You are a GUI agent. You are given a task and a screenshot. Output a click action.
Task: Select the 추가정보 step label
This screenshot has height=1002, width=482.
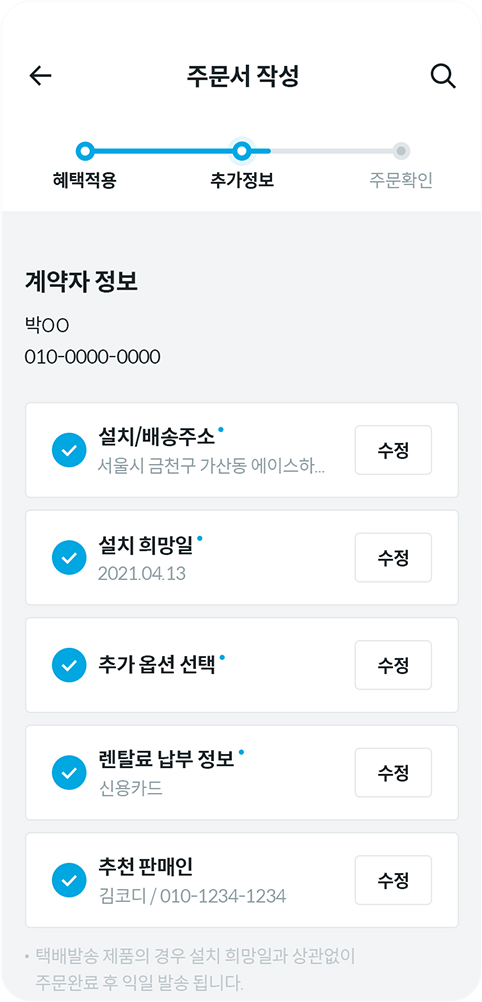[x=242, y=181]
